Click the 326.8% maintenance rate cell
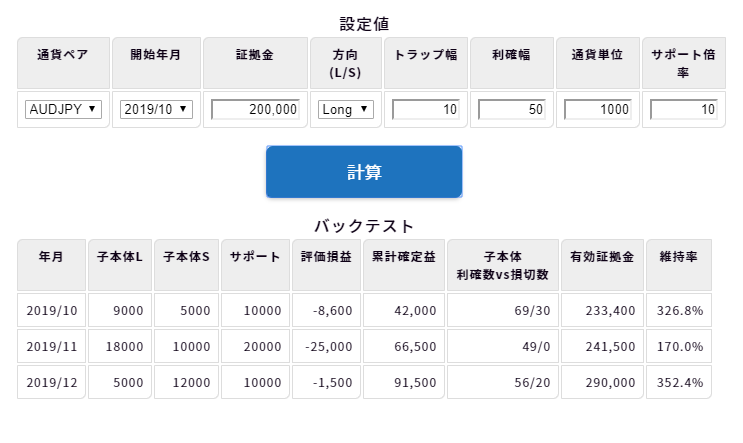Image resolution: width=743 pixels, height=443 pixels. 679,310
